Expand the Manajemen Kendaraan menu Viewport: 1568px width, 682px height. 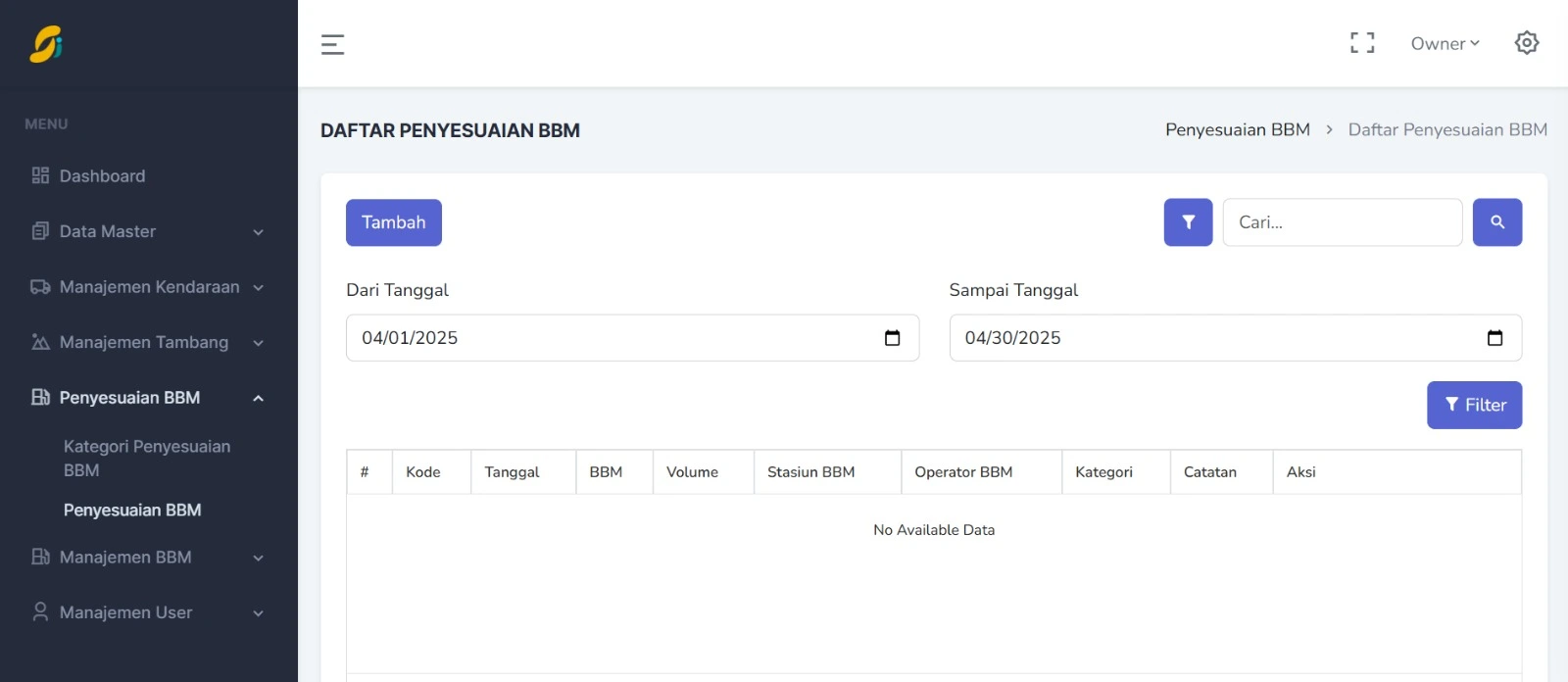click(x=147, y=287)
